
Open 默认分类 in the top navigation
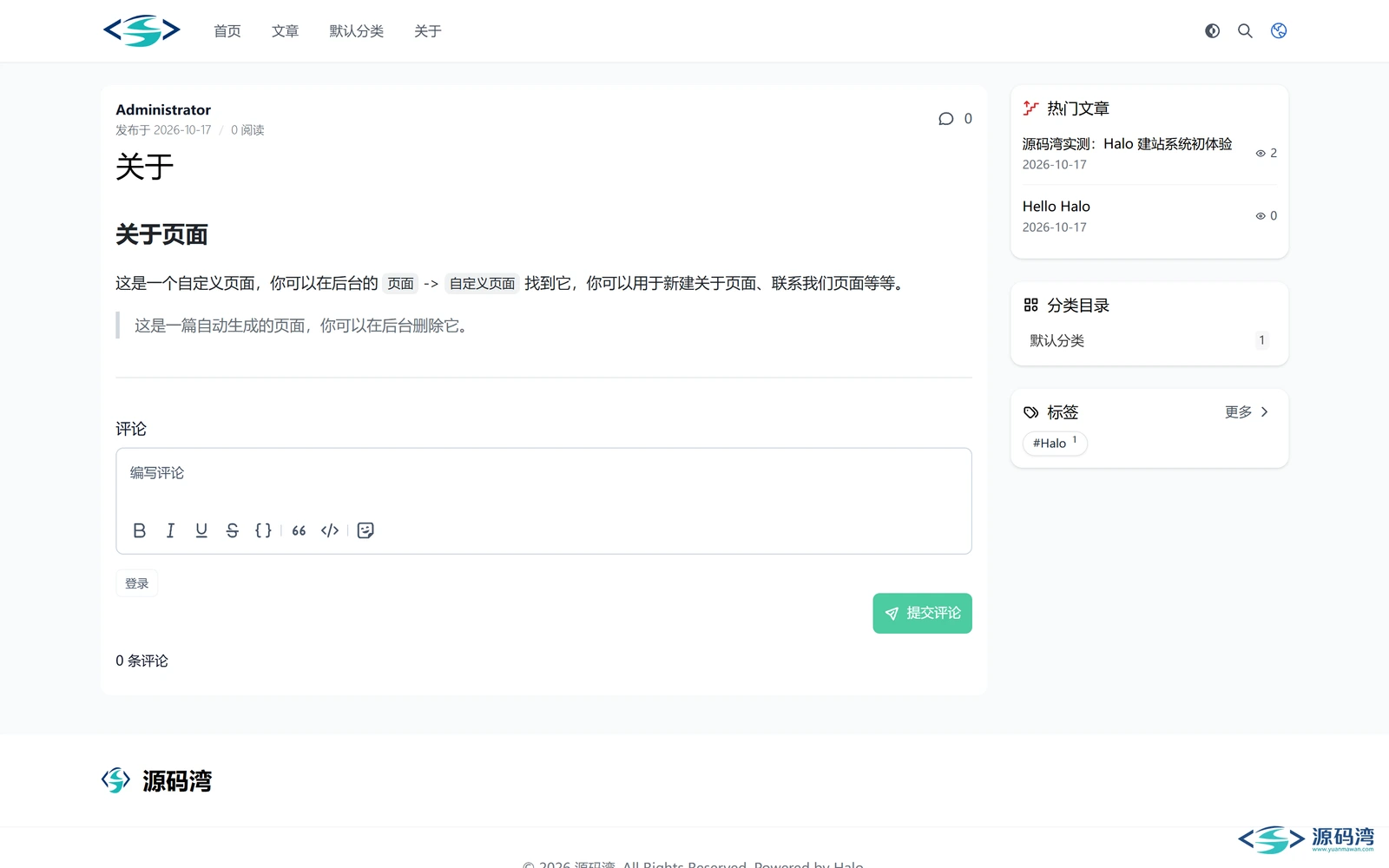356,31
